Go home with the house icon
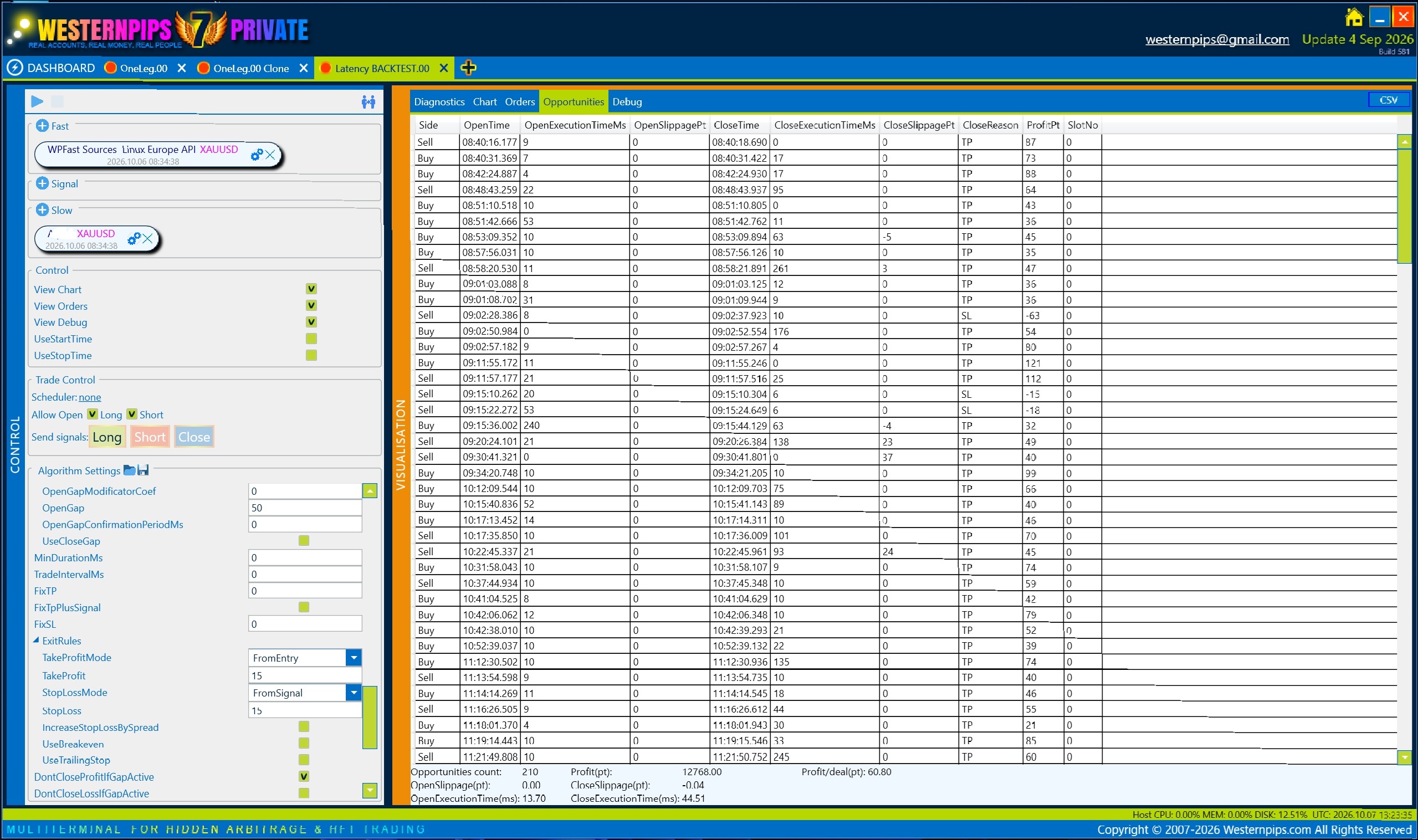This screenshot has height=840, width=1418. [1354, 17]
